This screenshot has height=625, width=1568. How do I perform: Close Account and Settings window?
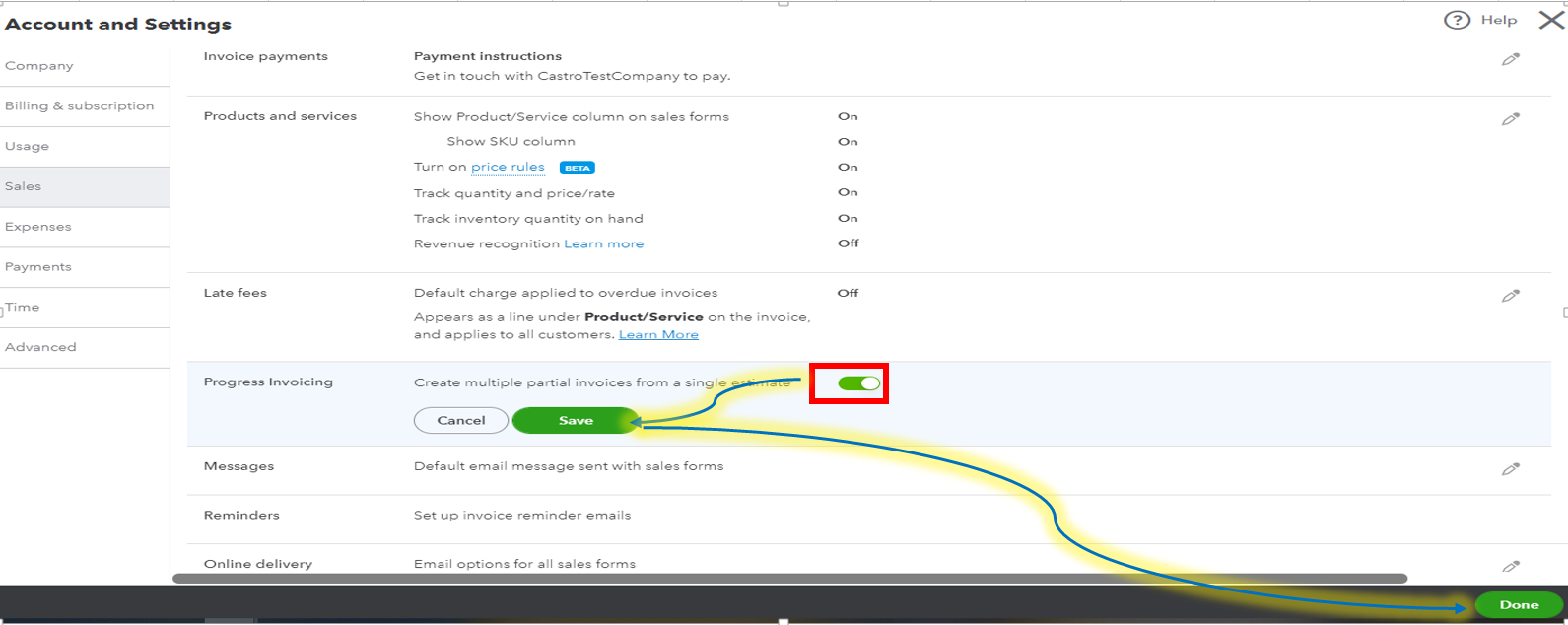pyautogui.click(x=1551, y=20)
